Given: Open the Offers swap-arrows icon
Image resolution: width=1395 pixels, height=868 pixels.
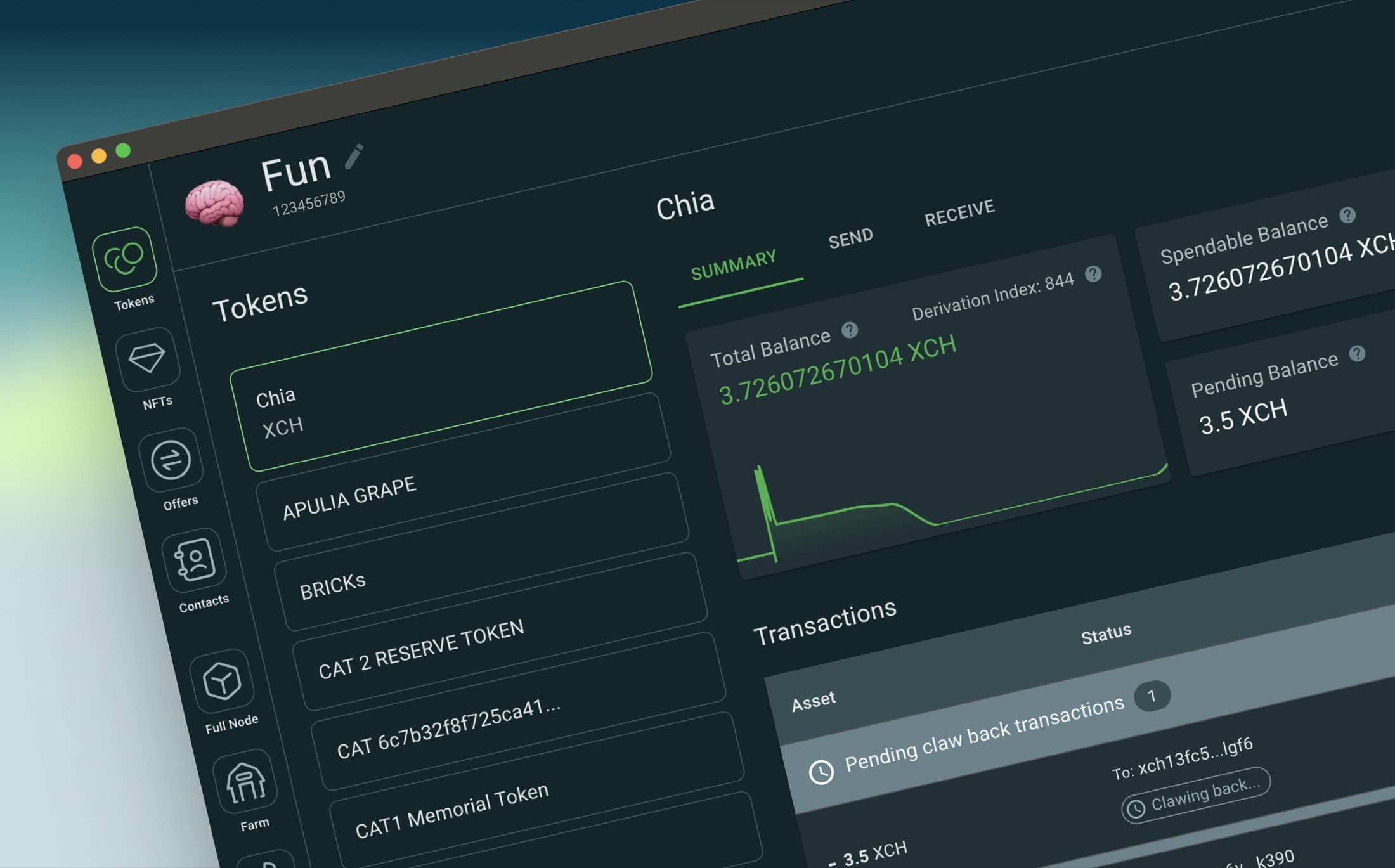Looking at the screenshot, I should [171, 460].
